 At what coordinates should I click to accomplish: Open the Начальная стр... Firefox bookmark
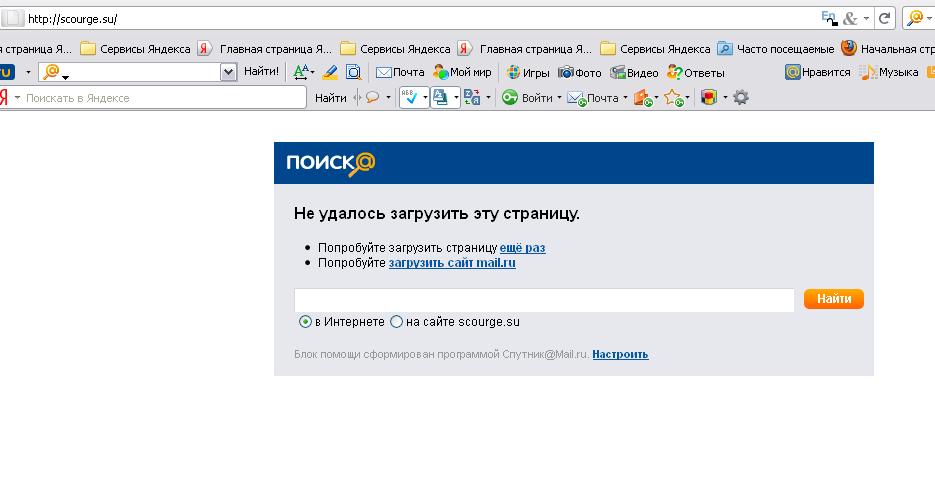tap(888, 48)
